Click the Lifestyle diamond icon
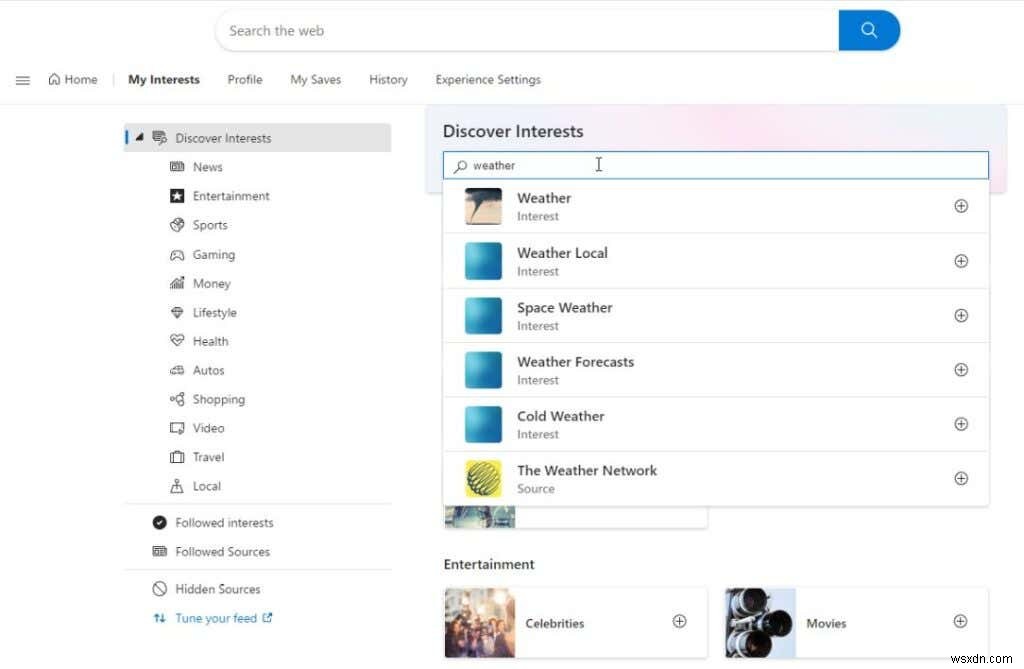Viewport: 1024px width, 669px height. pyautogui.click(x=177, y=312)
